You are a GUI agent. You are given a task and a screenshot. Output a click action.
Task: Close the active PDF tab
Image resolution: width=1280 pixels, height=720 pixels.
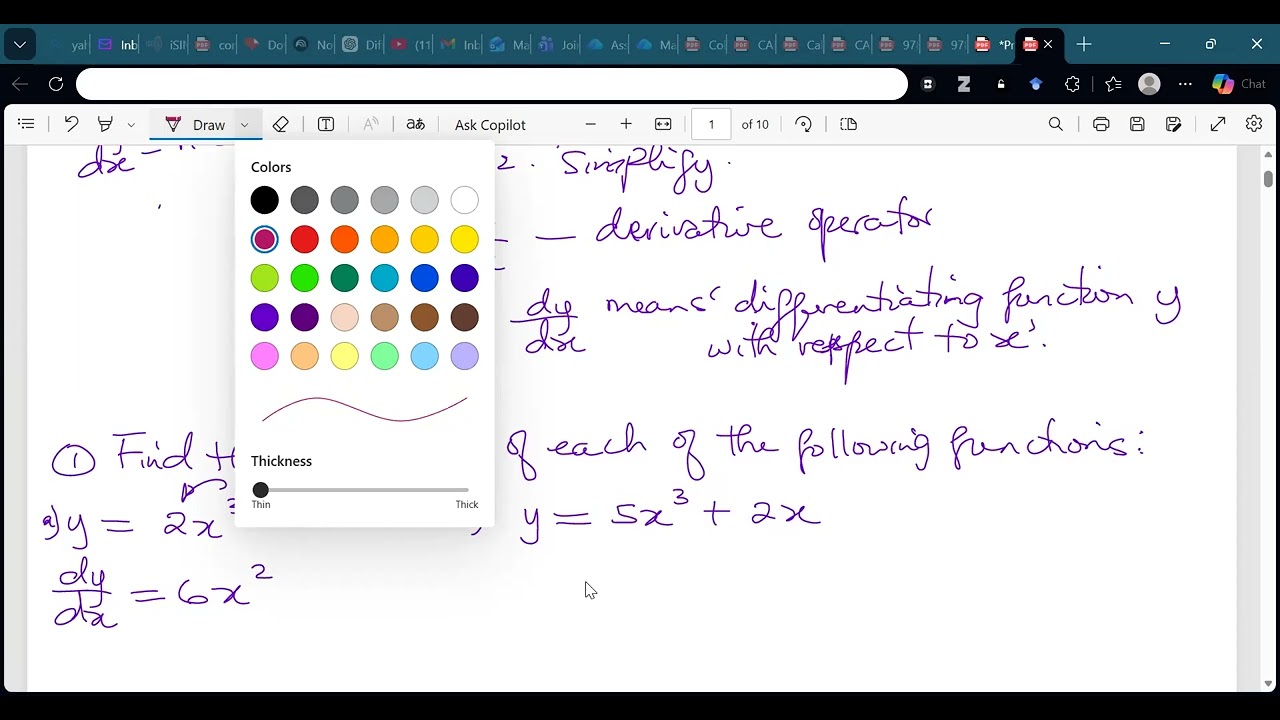1048,44
